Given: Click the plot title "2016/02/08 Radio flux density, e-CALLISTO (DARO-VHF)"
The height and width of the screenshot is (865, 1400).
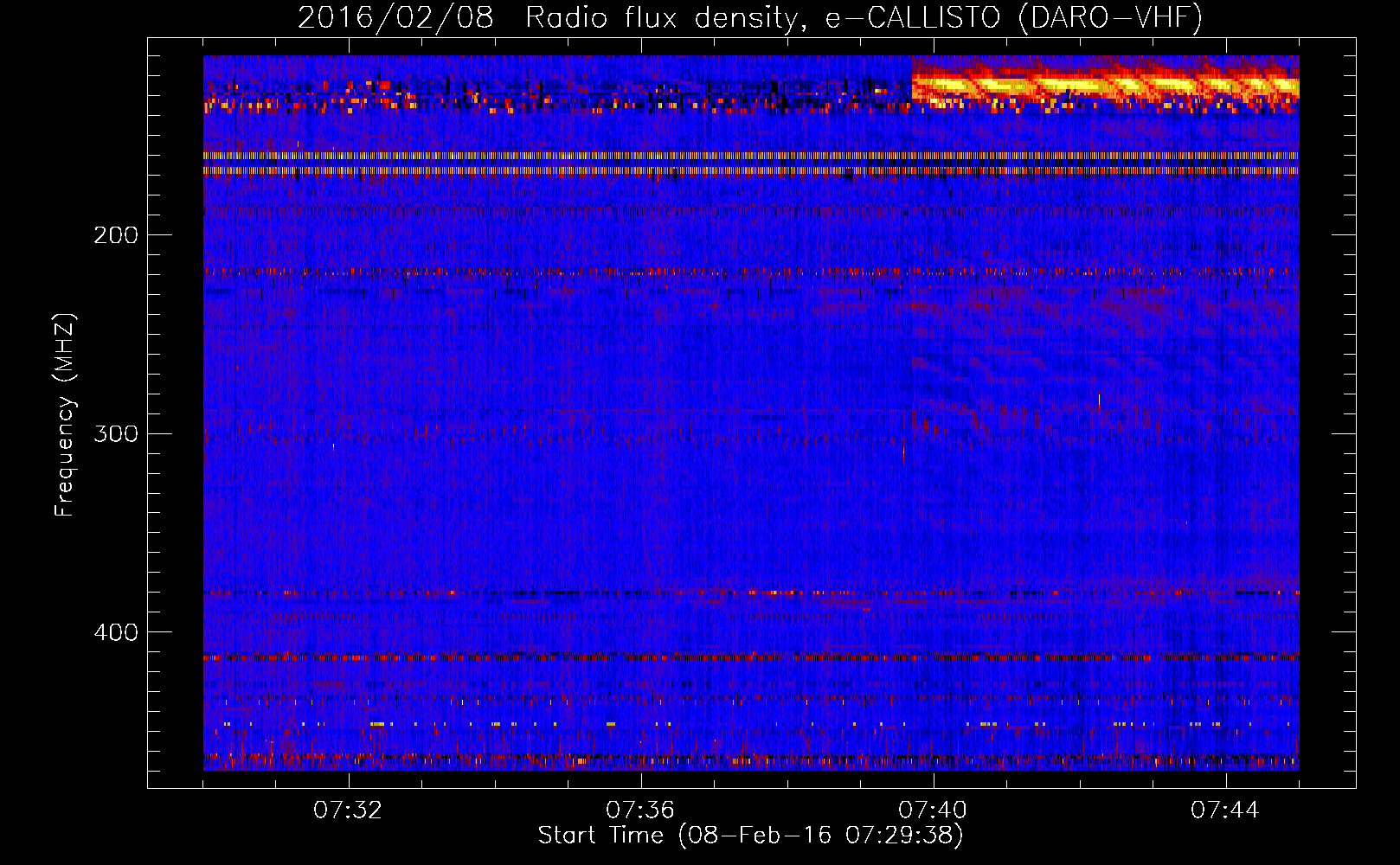Looking at the screenshot, I should [750, 17].
